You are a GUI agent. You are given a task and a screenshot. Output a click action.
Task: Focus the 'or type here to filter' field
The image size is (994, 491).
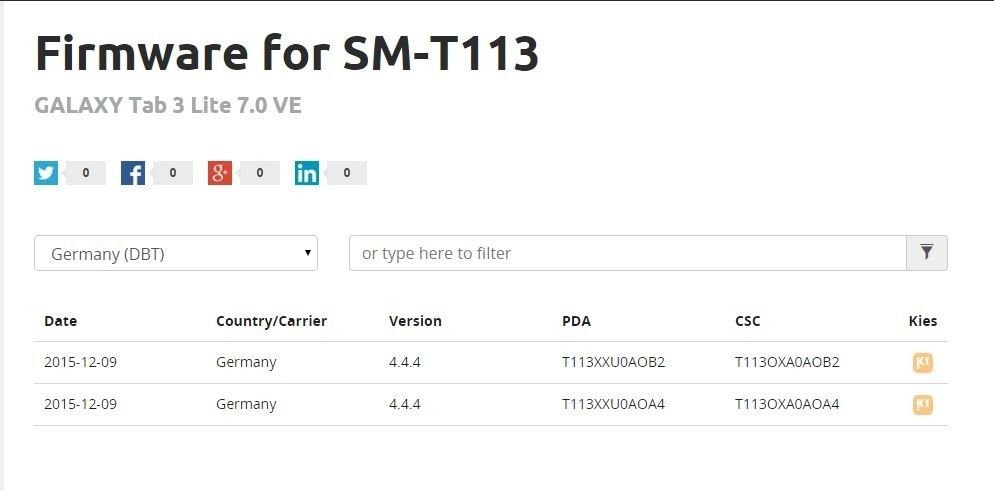(x=628, y=253)
